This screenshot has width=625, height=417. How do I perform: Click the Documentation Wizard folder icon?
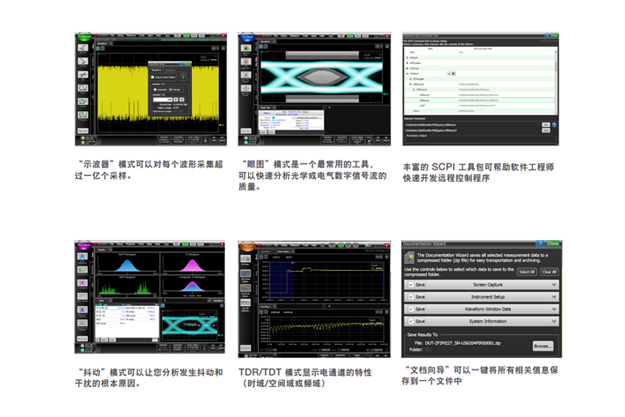pos(411,258)
